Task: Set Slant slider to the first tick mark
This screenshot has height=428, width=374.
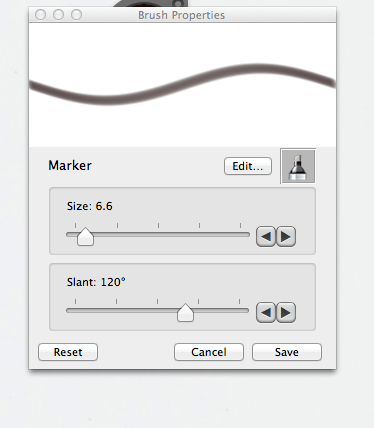Action: [75, 311]
